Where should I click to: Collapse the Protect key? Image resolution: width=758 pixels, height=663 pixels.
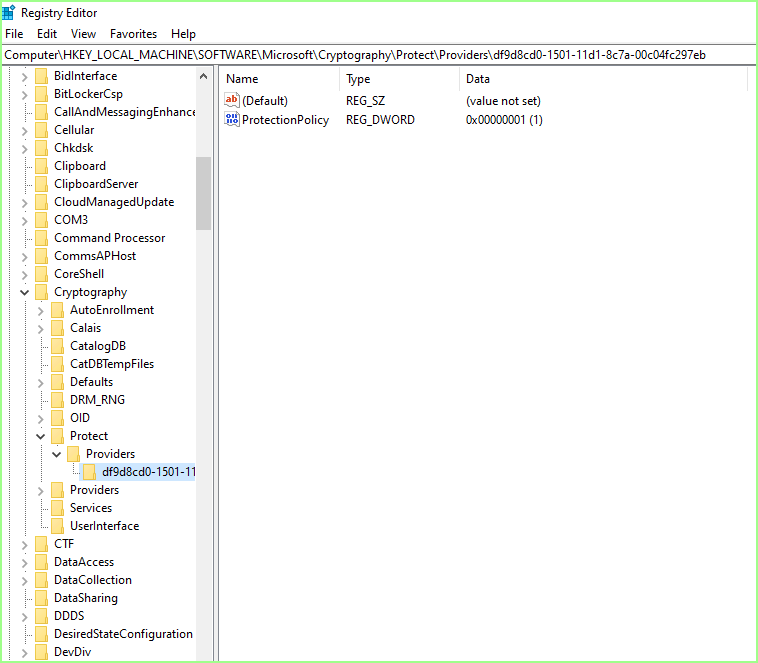coord(41,437)
